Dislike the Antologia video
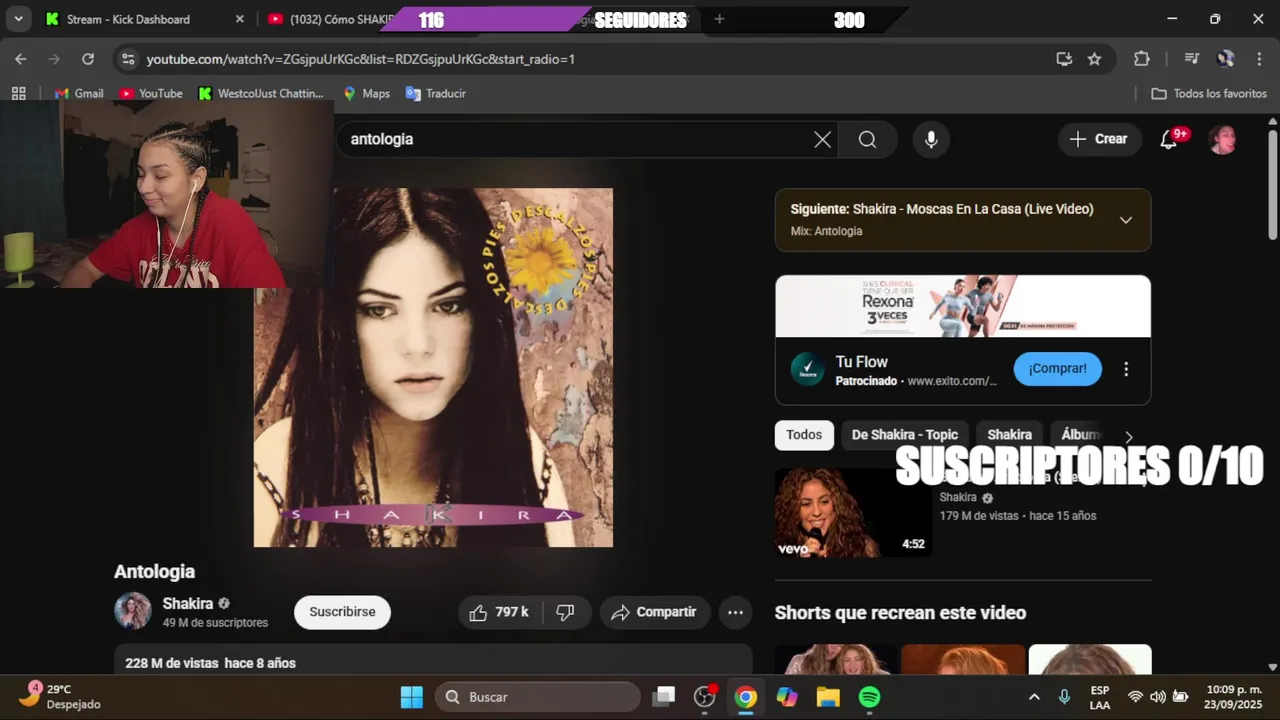Screen dimensions: 1280x720 (x=565, y=612)
